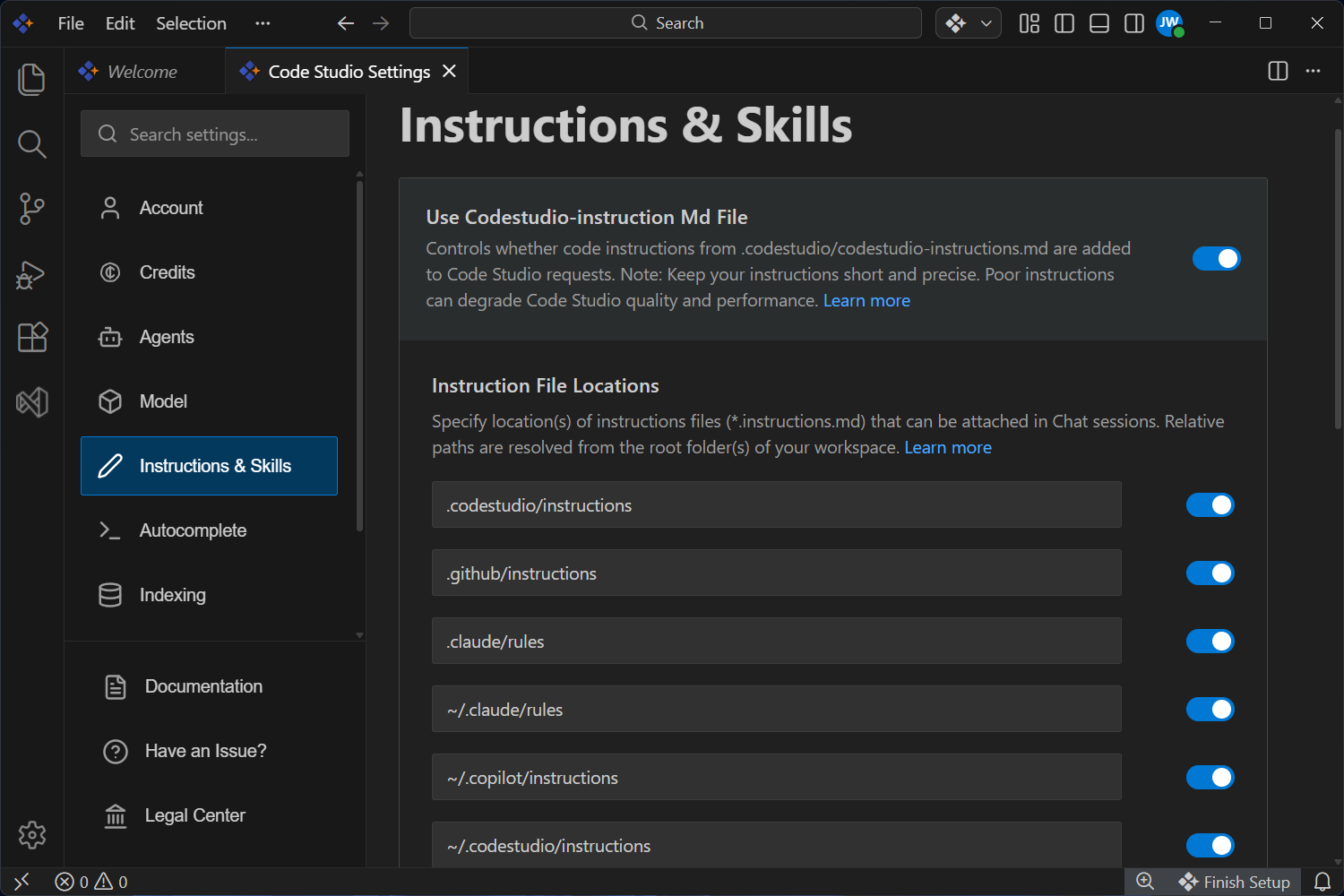Click the main settings page scrollbar
Viewport: 1344px width, 896px height.
[1338, 278]
